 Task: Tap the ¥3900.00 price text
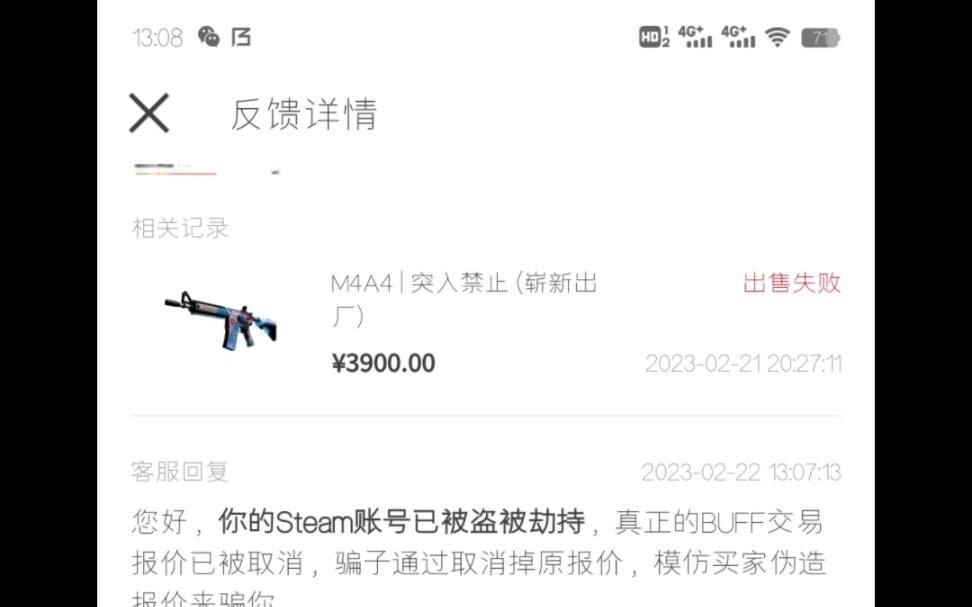(x=384, y=363)
